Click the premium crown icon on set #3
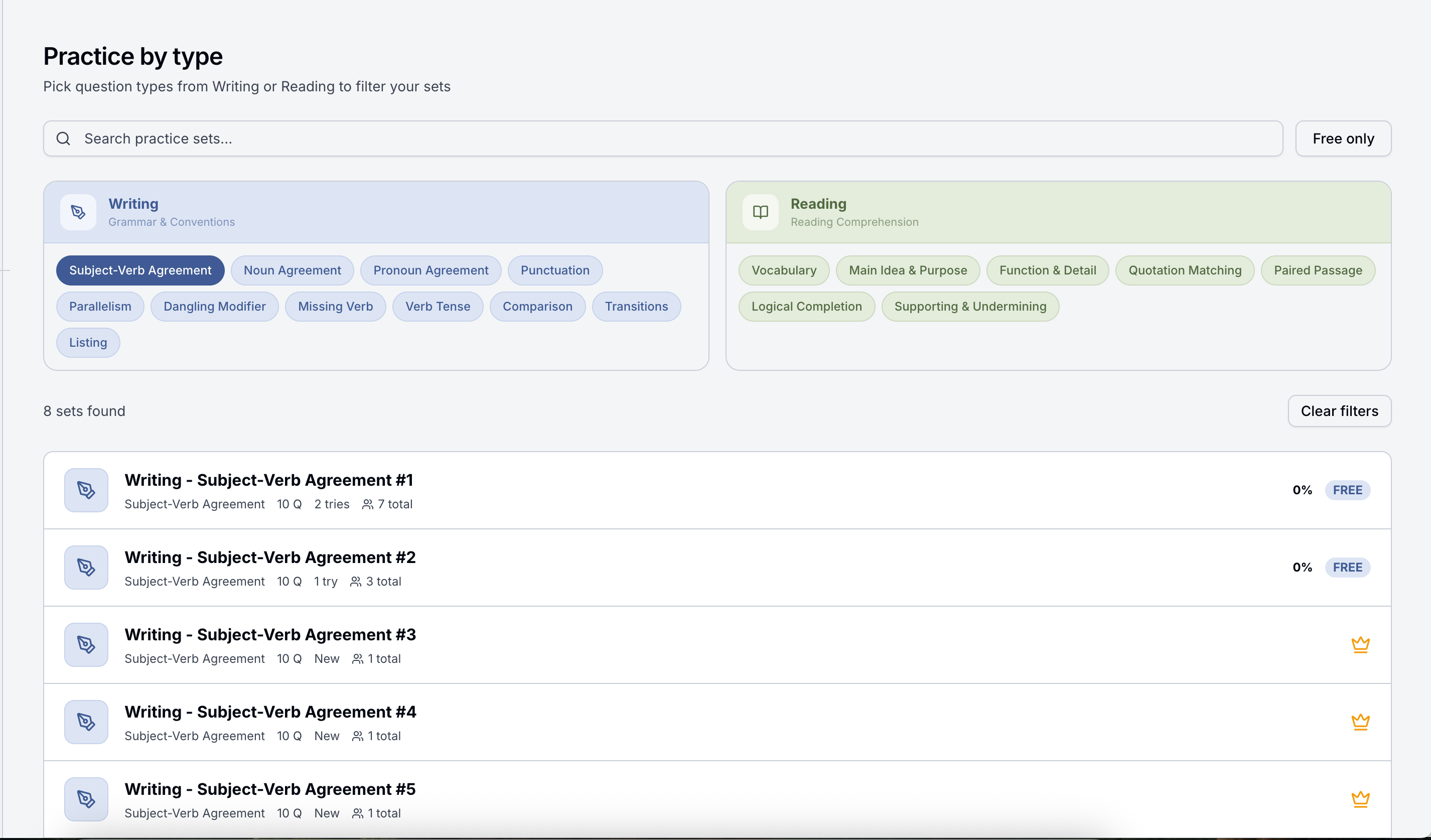 [1360, 645]
